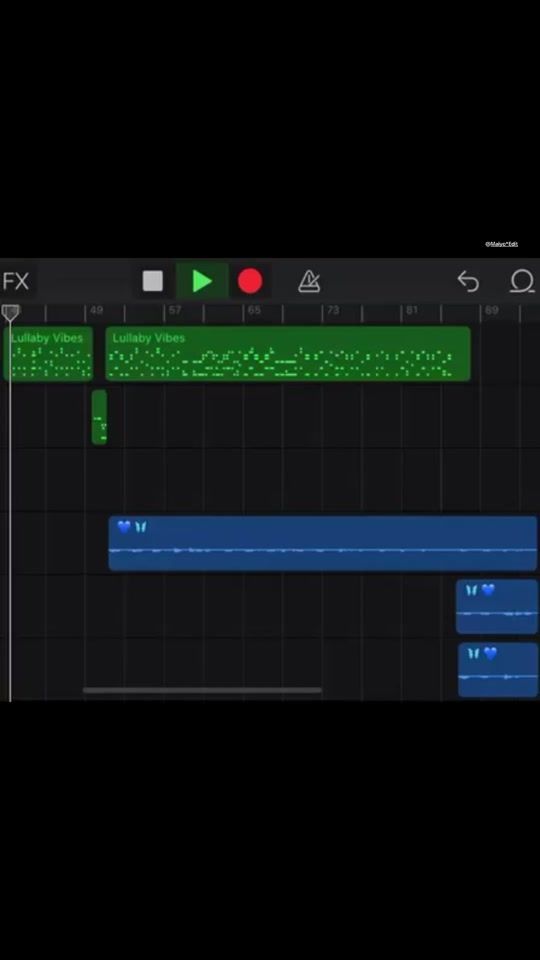Viewport: 540px width, 960px height.
Task: Undo the last action
Action: point(468,282)
